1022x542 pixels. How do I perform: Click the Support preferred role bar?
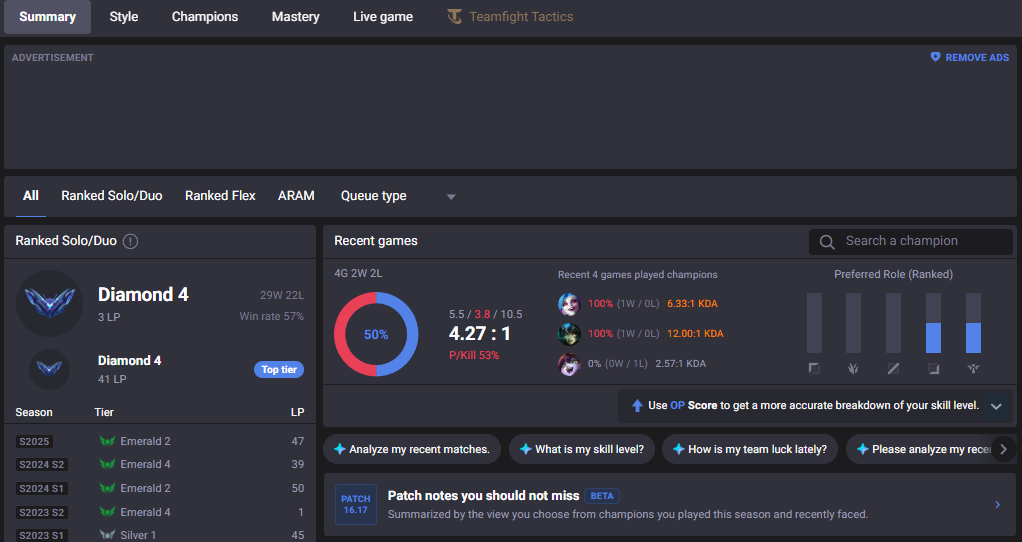pos(973,322)
